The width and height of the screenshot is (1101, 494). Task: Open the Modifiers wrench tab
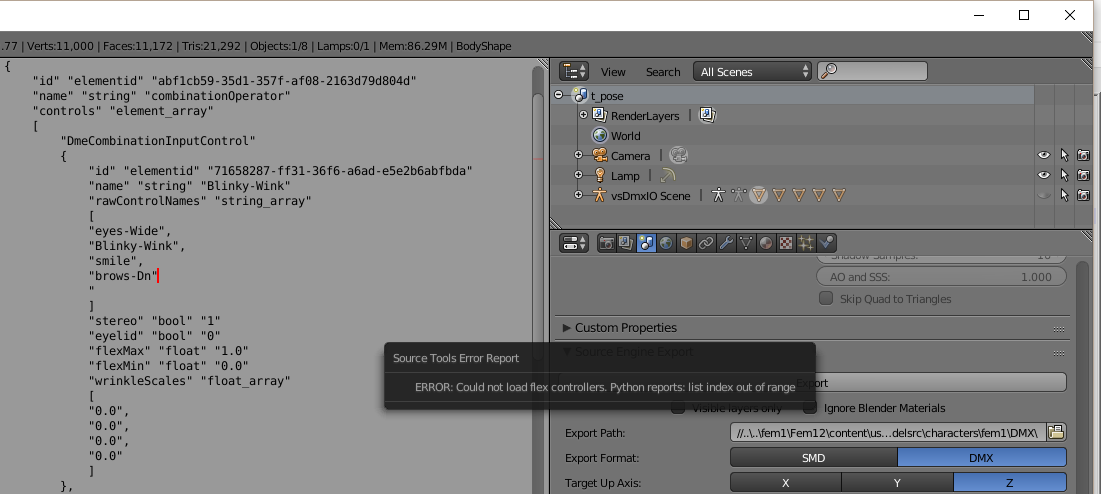(726, 243)
